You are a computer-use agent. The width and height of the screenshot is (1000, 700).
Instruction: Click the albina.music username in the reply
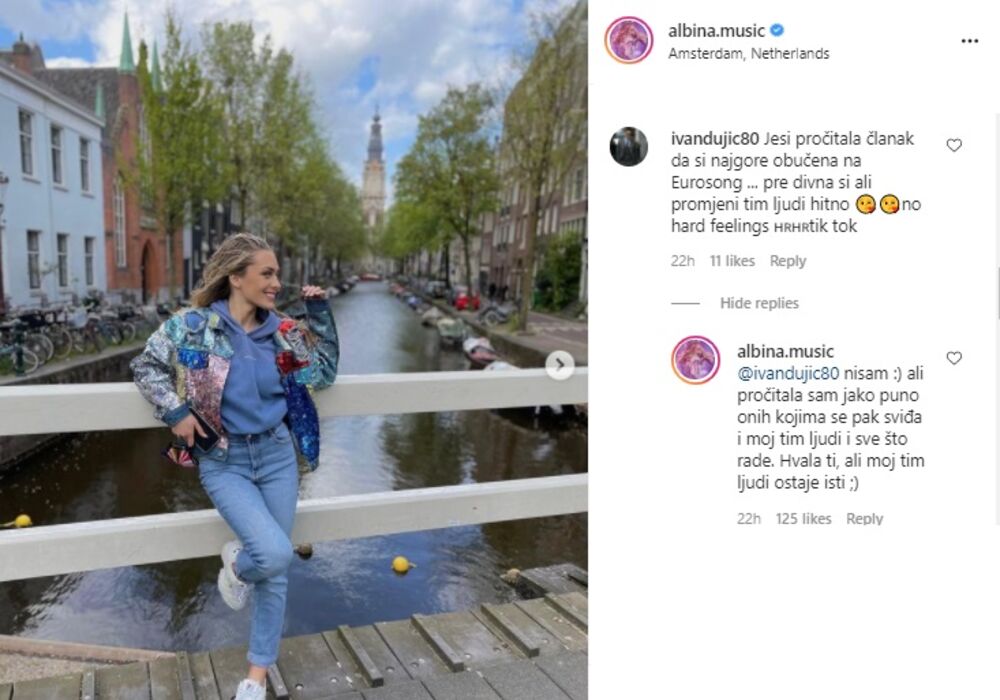[x=786, y=351]
